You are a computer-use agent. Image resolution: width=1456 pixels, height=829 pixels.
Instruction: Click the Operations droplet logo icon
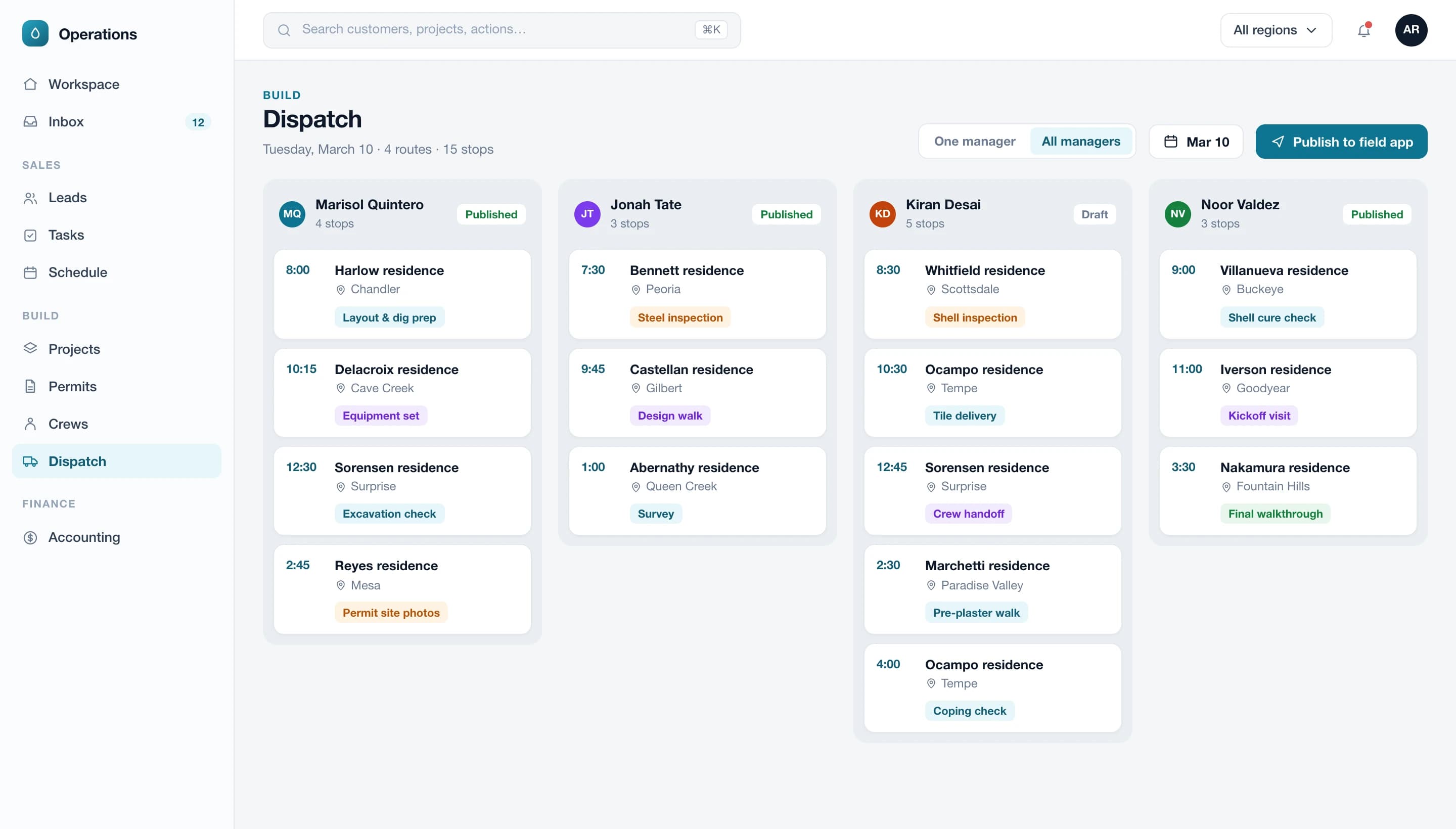coord(35,33)
